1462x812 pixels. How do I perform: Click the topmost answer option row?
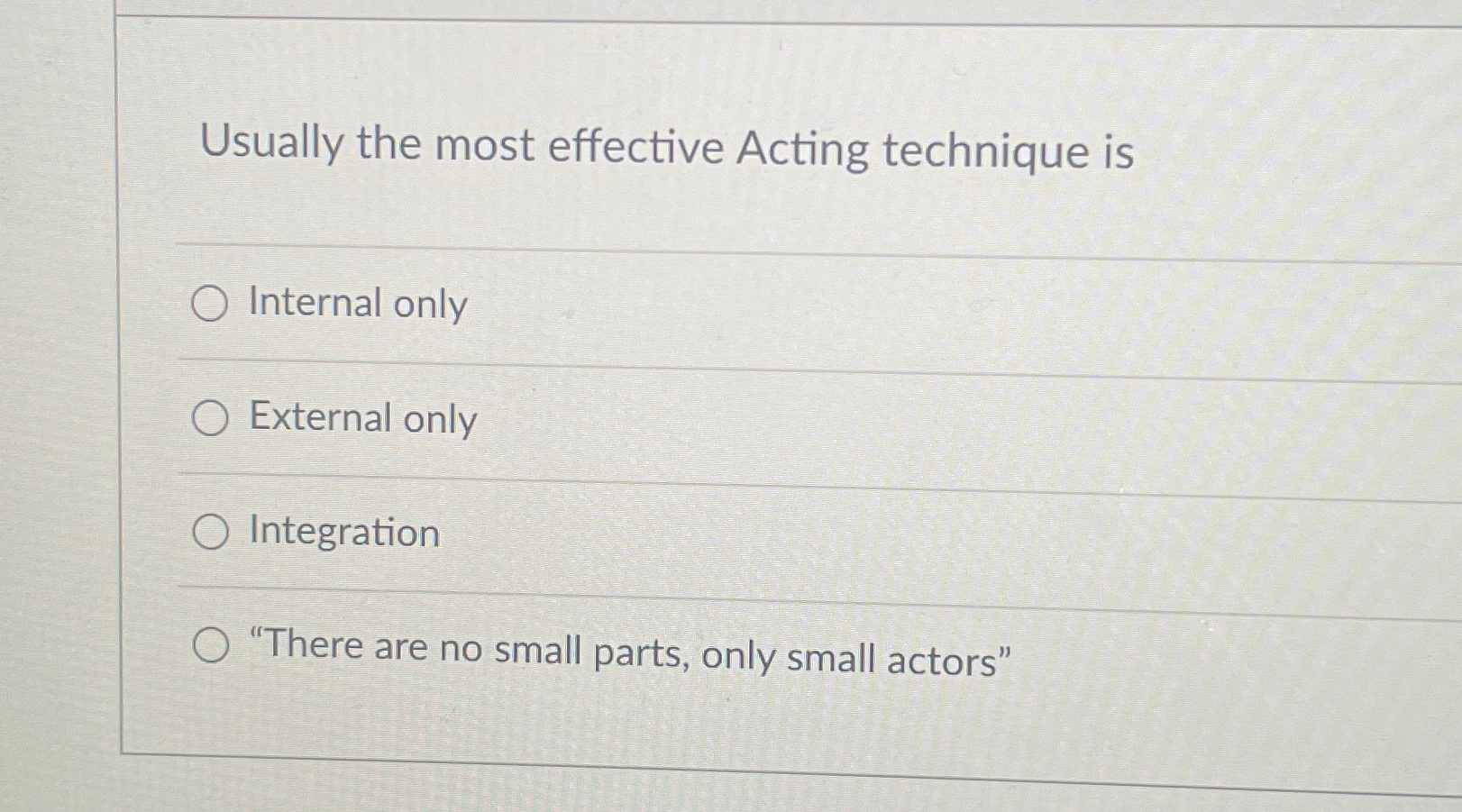(631, 305)
